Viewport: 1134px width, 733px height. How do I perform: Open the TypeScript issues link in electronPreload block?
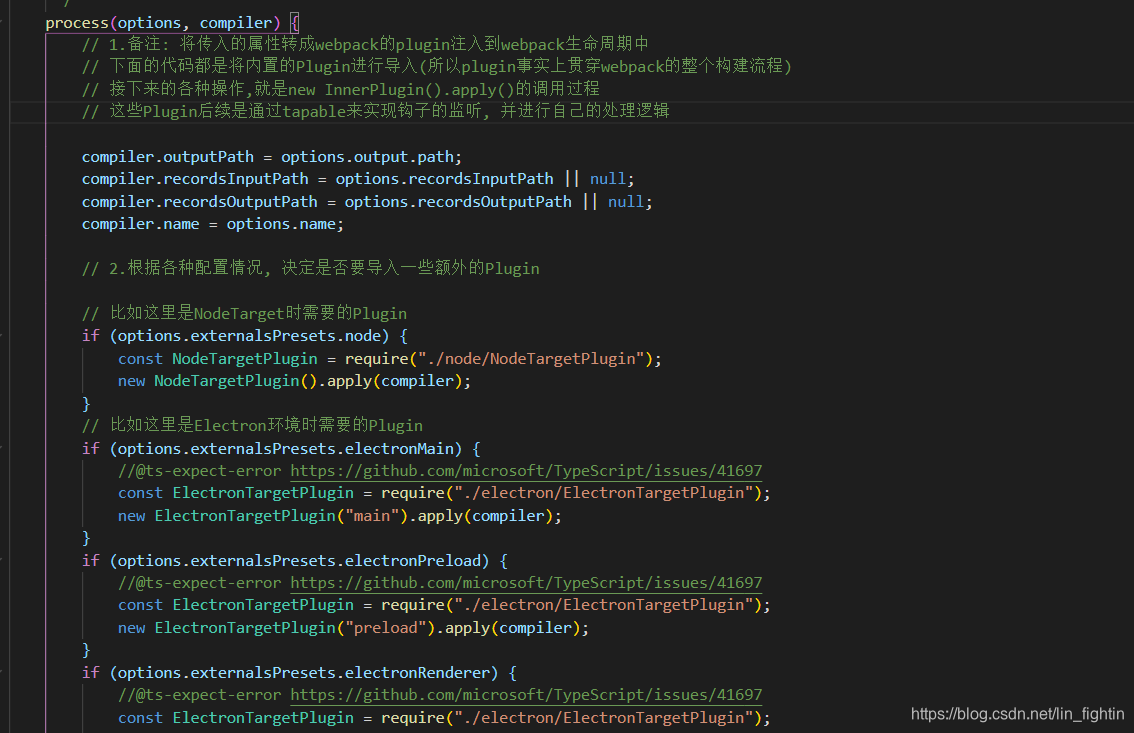pos(526,583)
